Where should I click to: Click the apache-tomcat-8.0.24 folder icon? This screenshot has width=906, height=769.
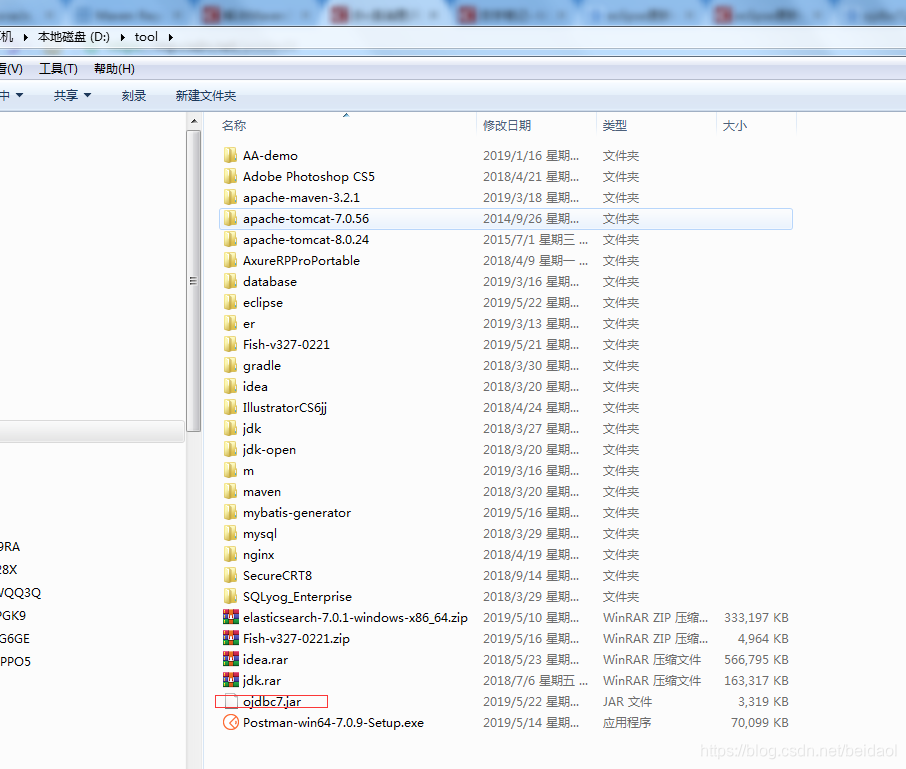click(230, 239)
